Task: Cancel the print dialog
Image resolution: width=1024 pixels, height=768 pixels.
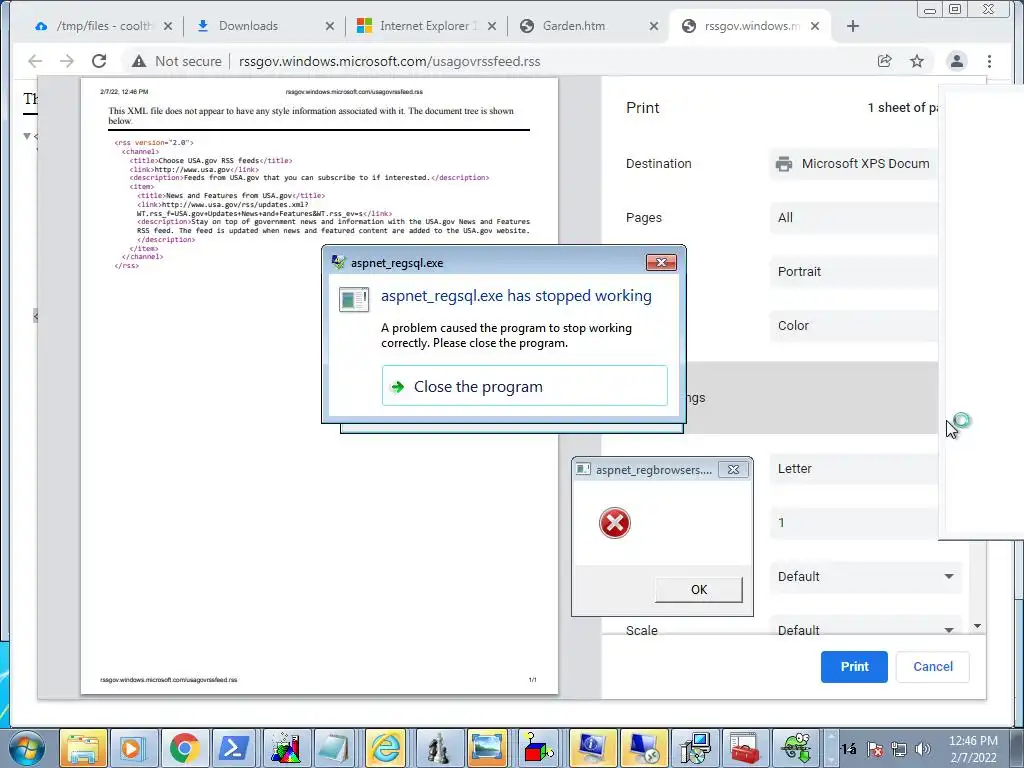Action: (933, 667)
